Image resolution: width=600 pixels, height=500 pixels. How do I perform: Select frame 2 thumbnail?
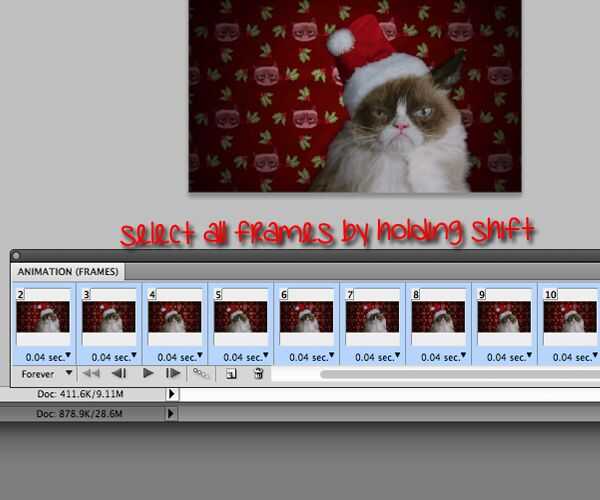[x=43, y=317]
